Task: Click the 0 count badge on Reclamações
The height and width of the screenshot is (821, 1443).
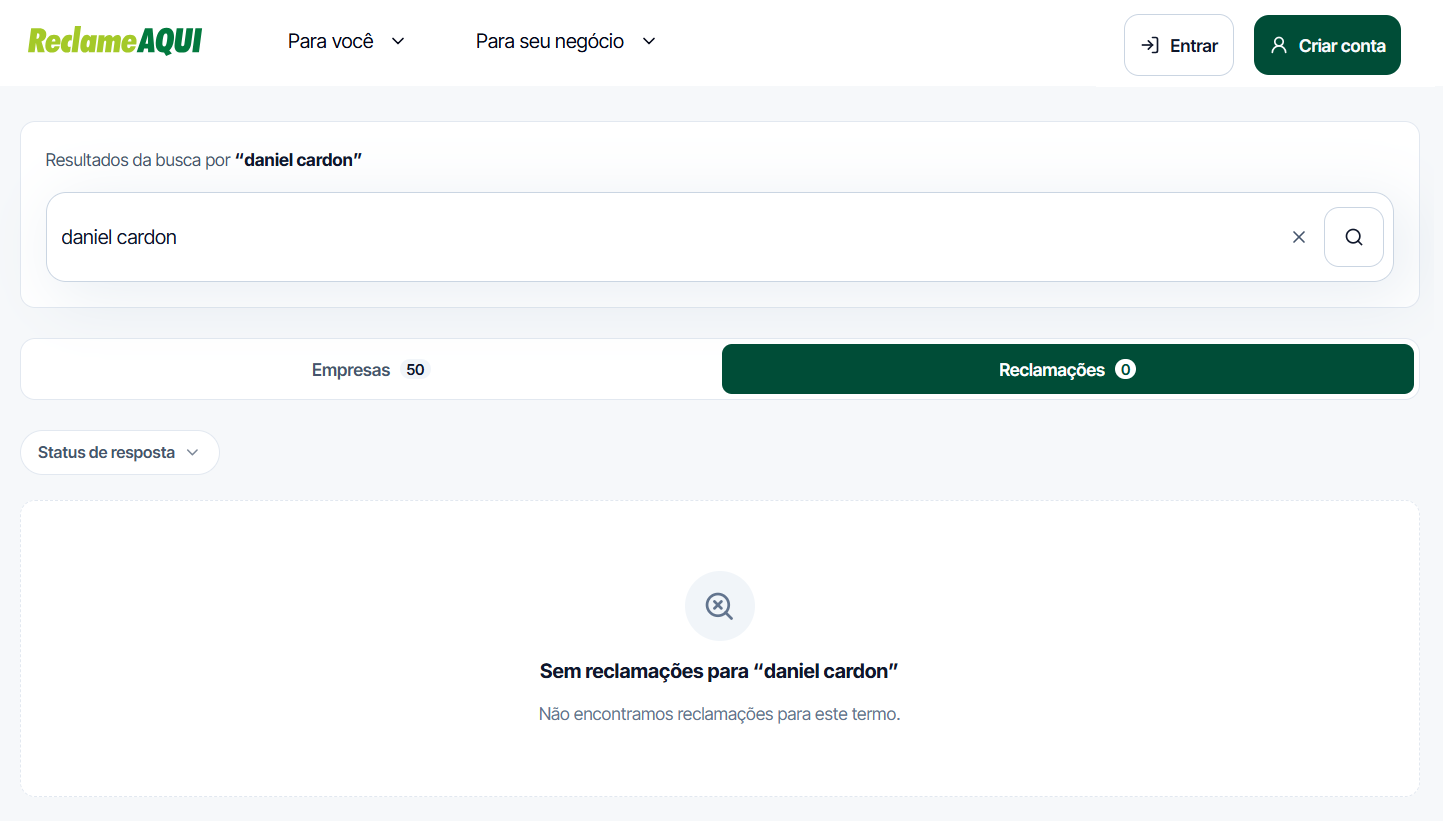Action: coord(1125,370)
